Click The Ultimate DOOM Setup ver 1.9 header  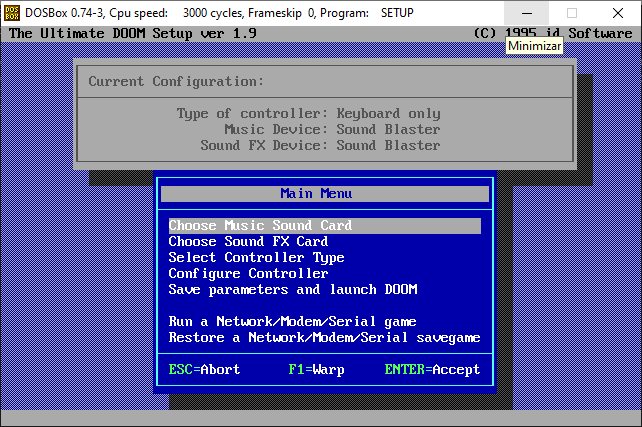coord(133,34)
